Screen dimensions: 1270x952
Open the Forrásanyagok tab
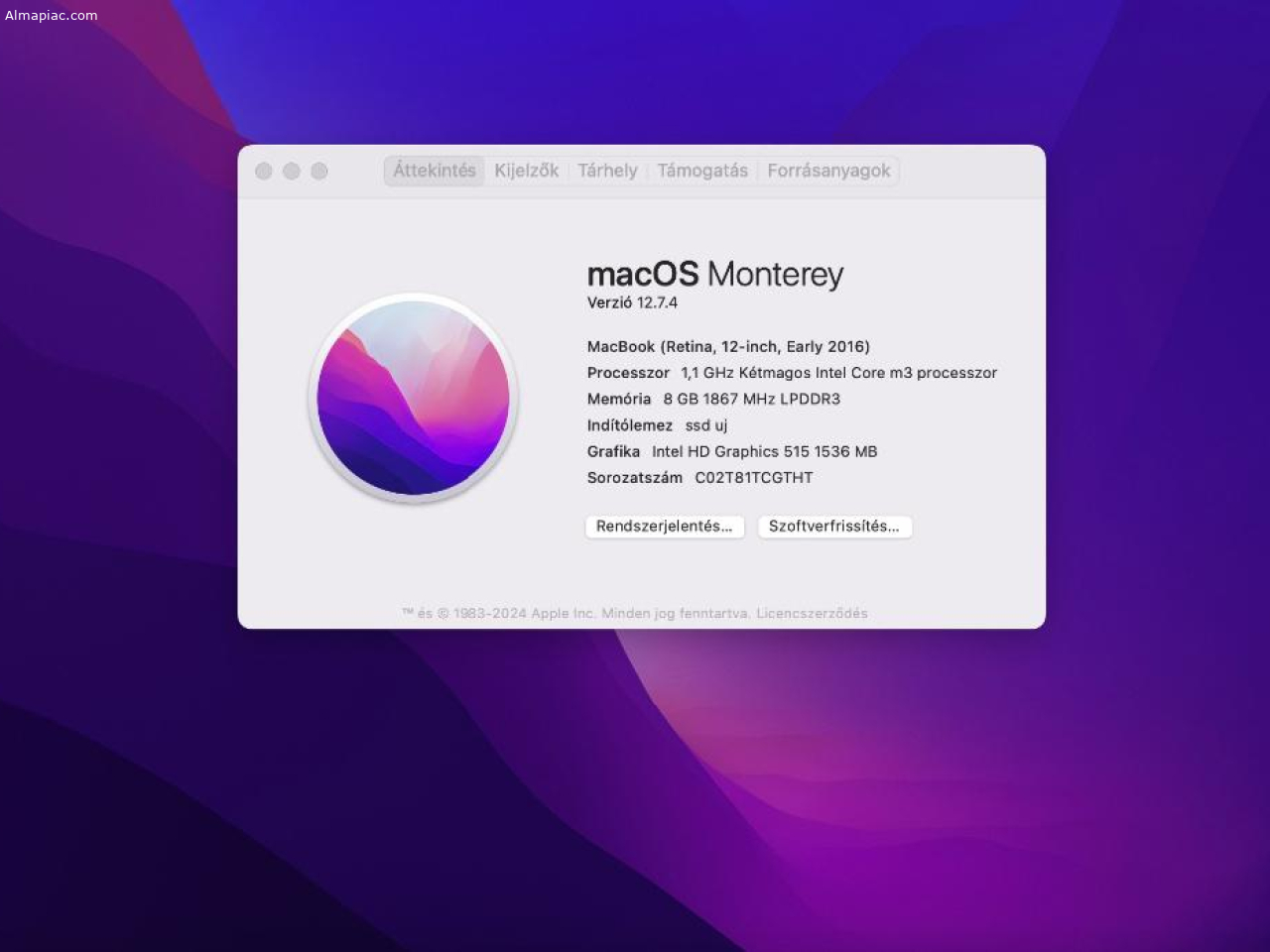click(828, 171)
